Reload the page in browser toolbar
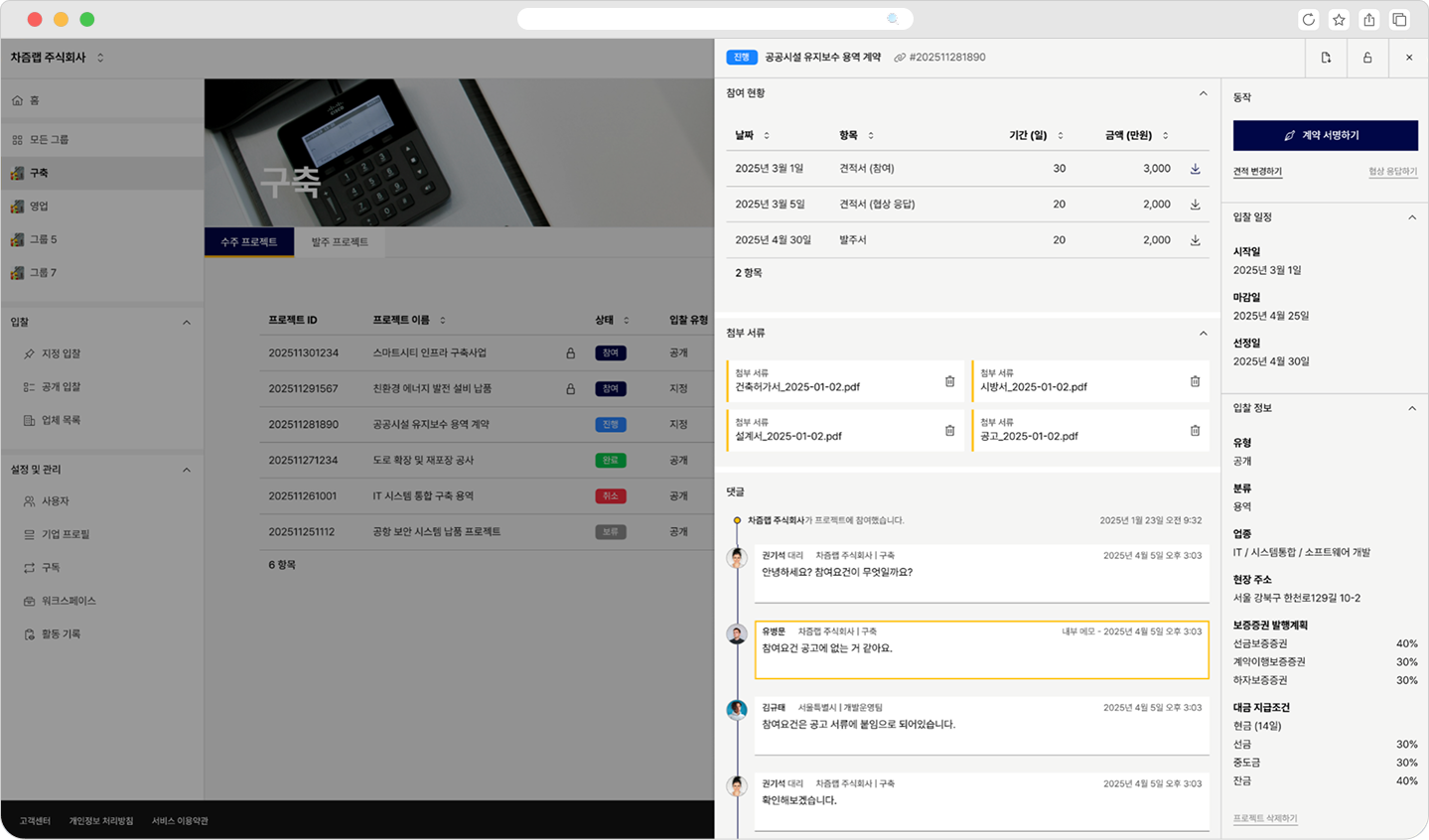Screen dimensions: 1429x840 1309,20
